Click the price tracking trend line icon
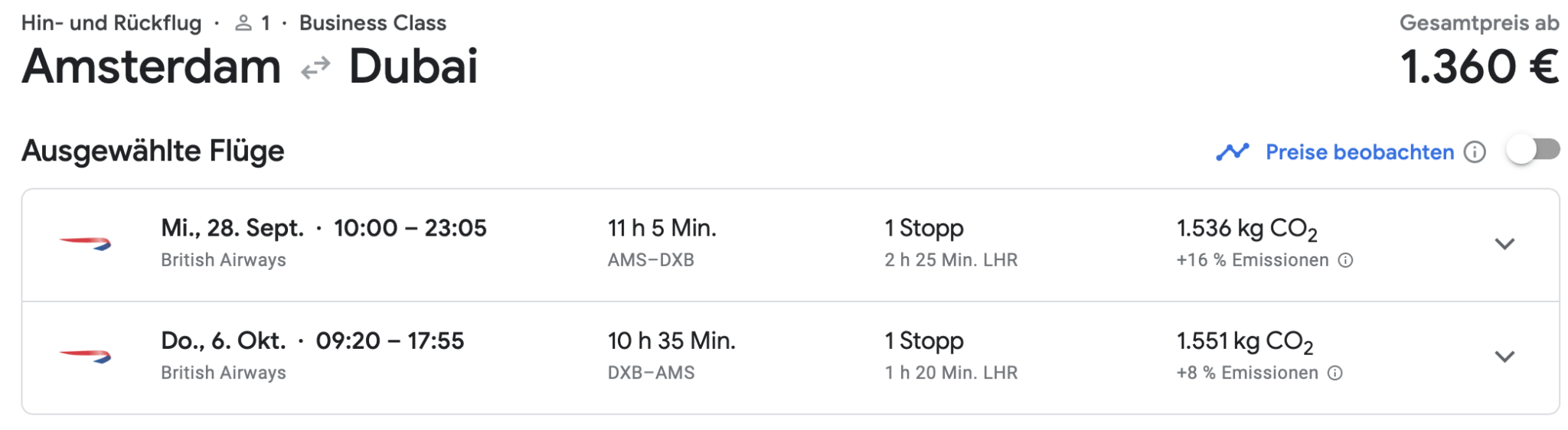Viewport: 1568px width, 430px height. (x=1233, y=152)
